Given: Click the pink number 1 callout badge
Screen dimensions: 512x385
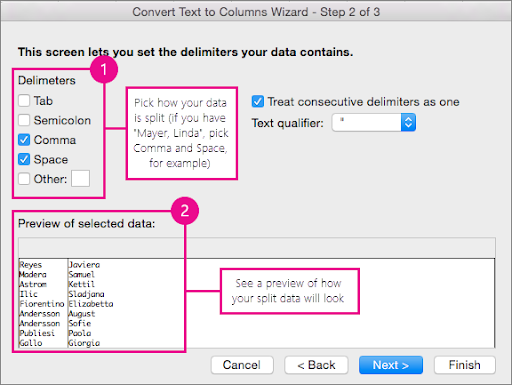Looking at the screenshot, I should pyautogui.click(x=104, y=69).
